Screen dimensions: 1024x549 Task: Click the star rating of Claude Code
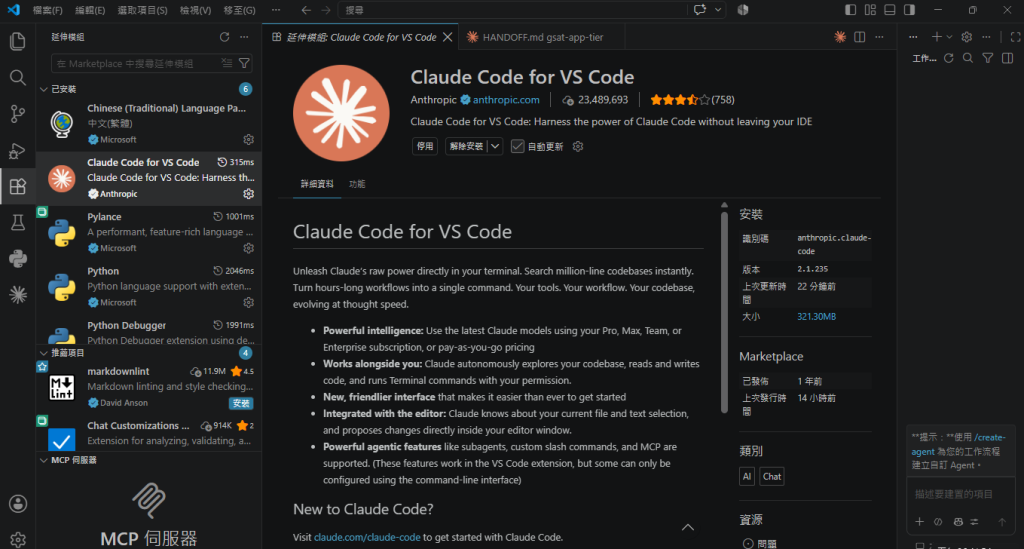pyautogui.click(x=680, y=100)
